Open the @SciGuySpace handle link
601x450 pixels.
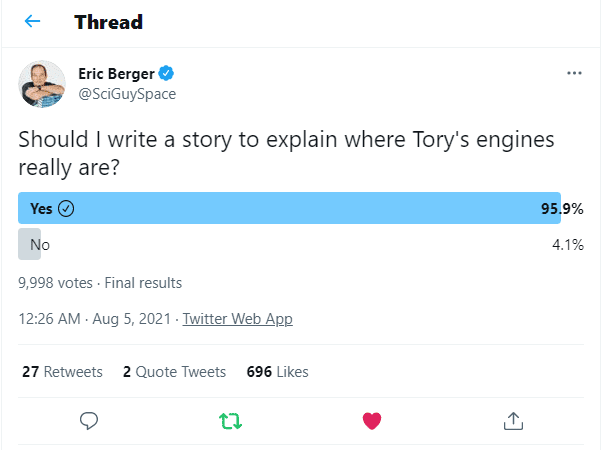[125, 93]
